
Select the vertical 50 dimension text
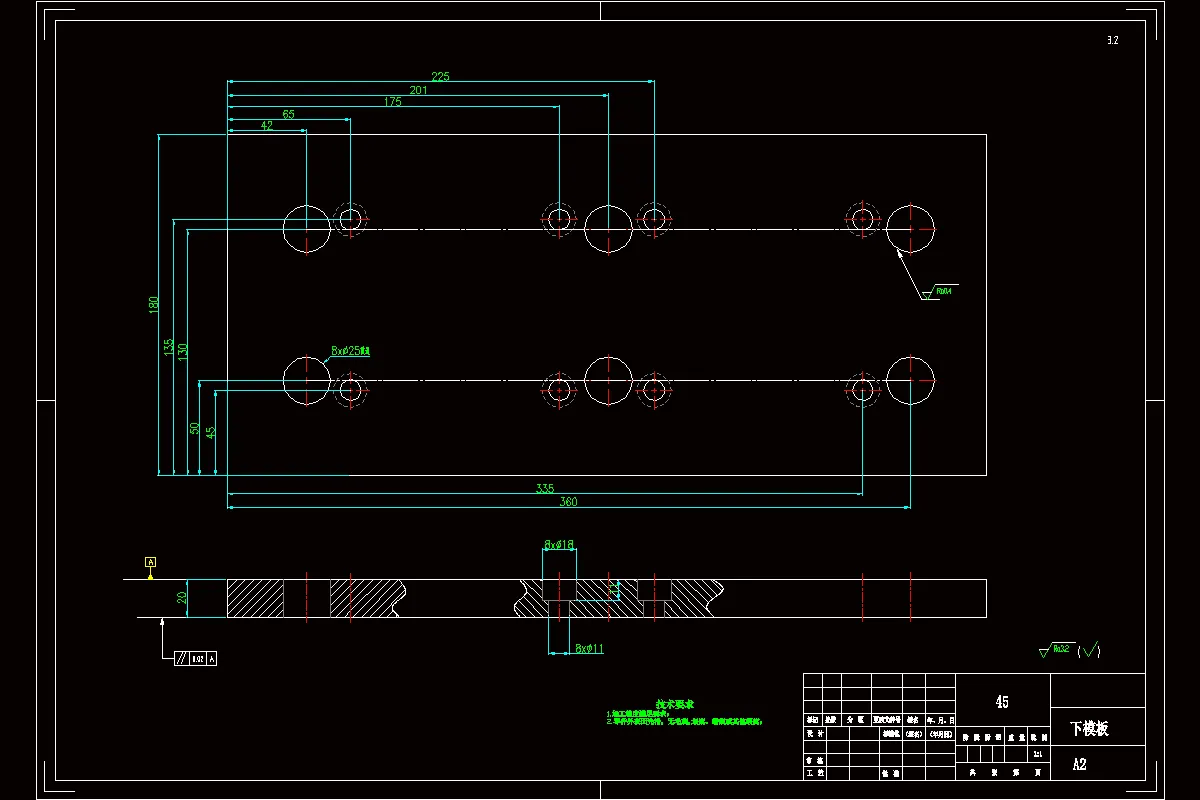[x=194, y=428]
